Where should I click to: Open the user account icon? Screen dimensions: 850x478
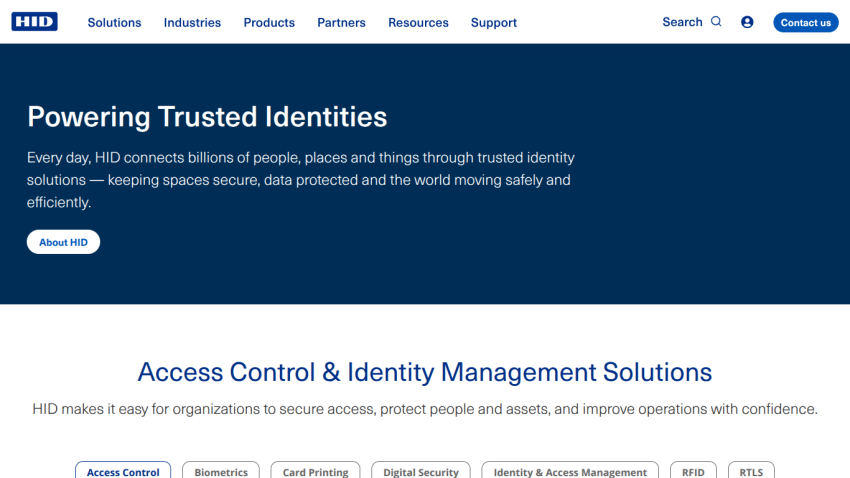(747, 22)
